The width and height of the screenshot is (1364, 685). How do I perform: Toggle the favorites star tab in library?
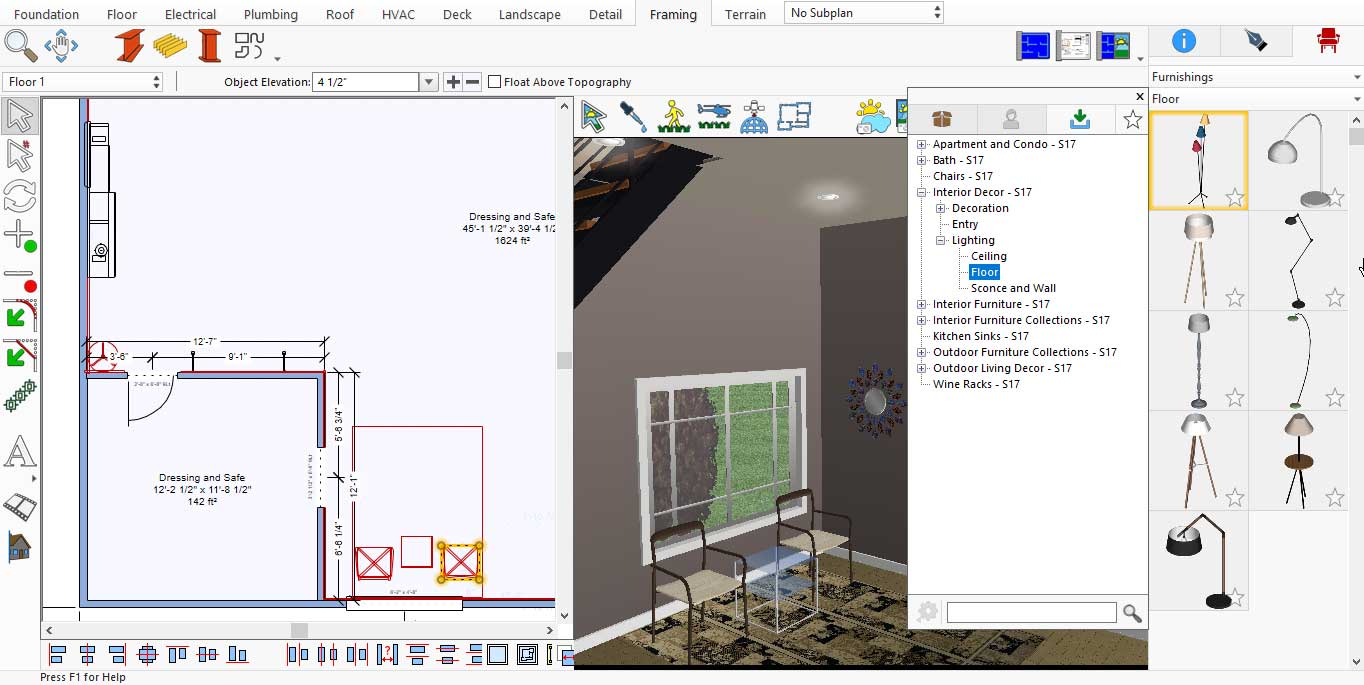click(1132, 120)
